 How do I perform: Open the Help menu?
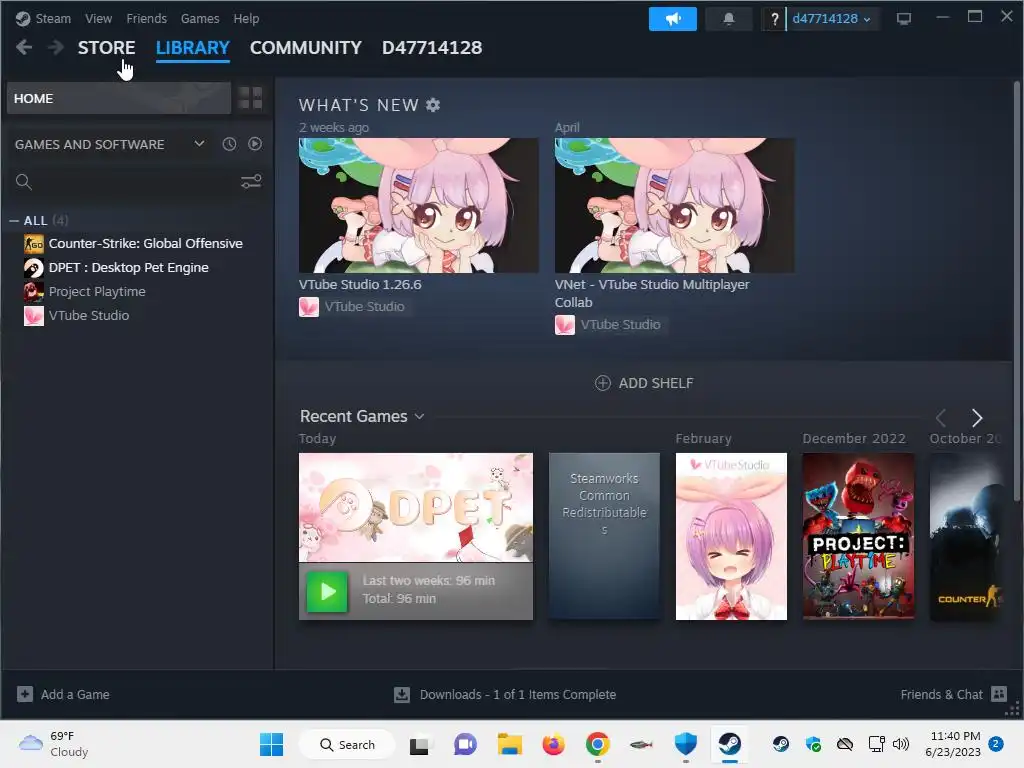click(x=246, y=18)
